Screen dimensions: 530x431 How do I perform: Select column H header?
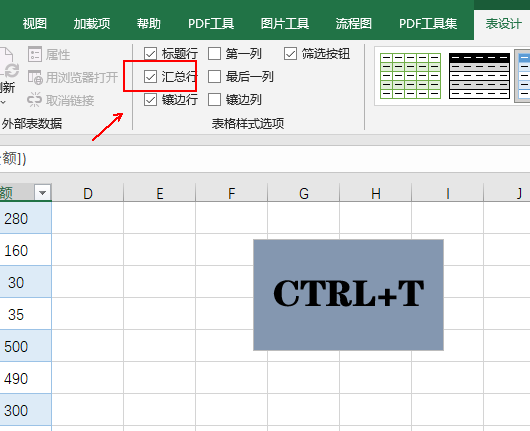coord(376,193)
